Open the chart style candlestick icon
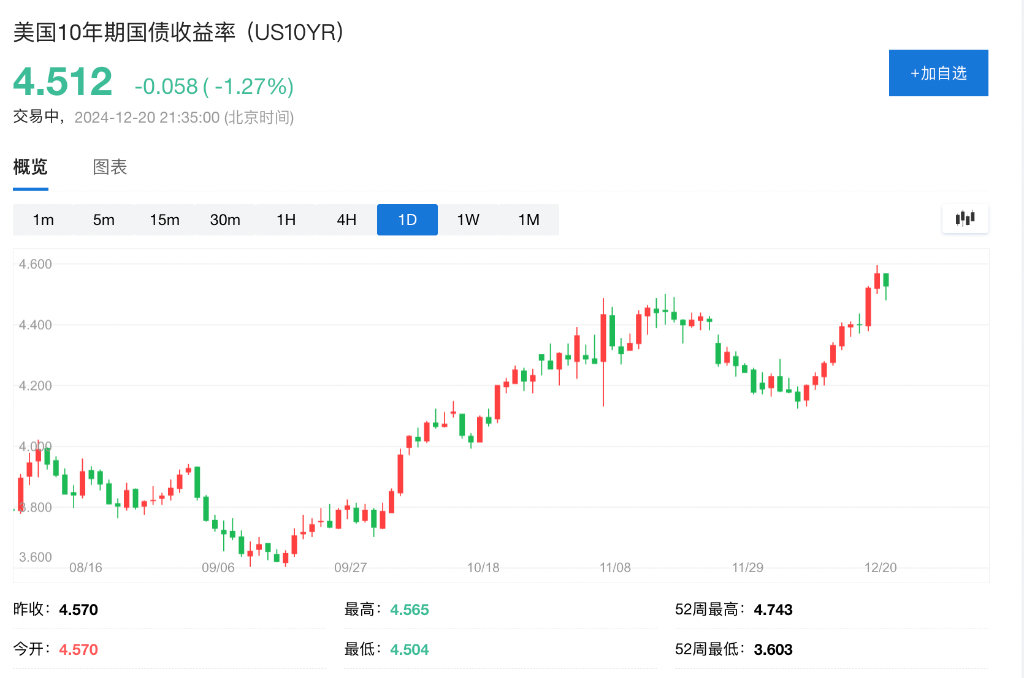The width and height of the screenshot is (1024, 678). pos(964,218)
